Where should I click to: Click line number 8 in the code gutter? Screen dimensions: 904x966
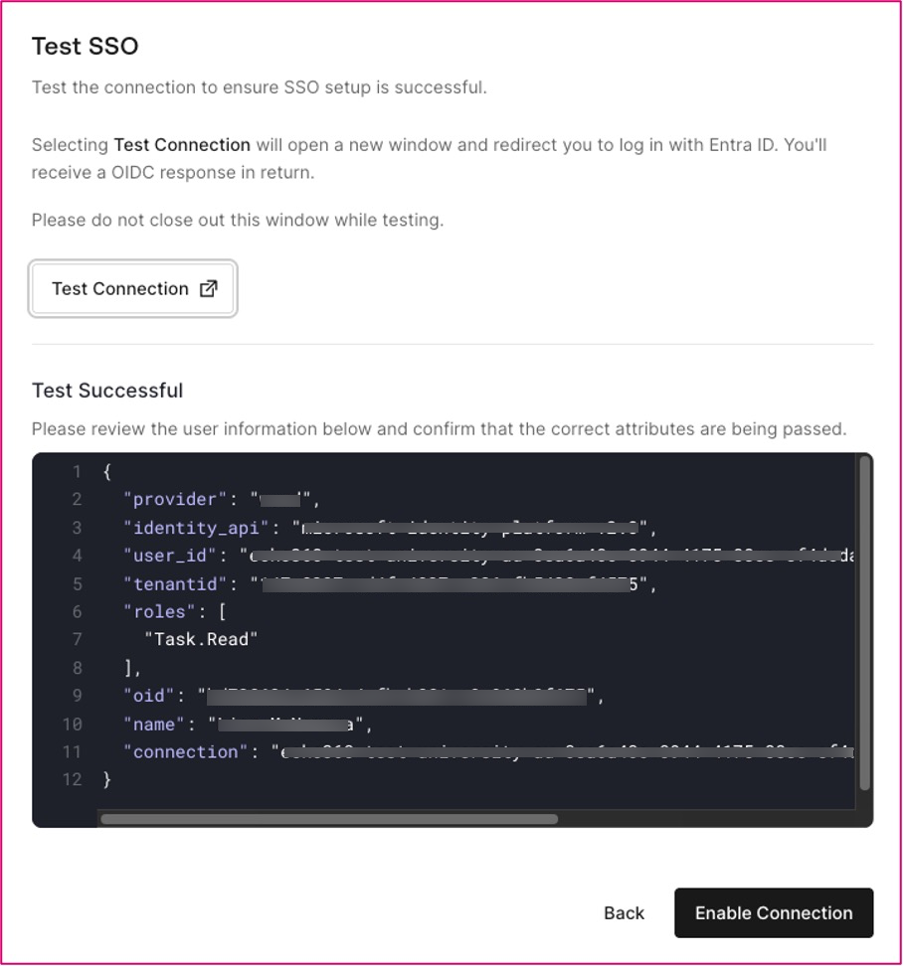[x=77, y=667]
